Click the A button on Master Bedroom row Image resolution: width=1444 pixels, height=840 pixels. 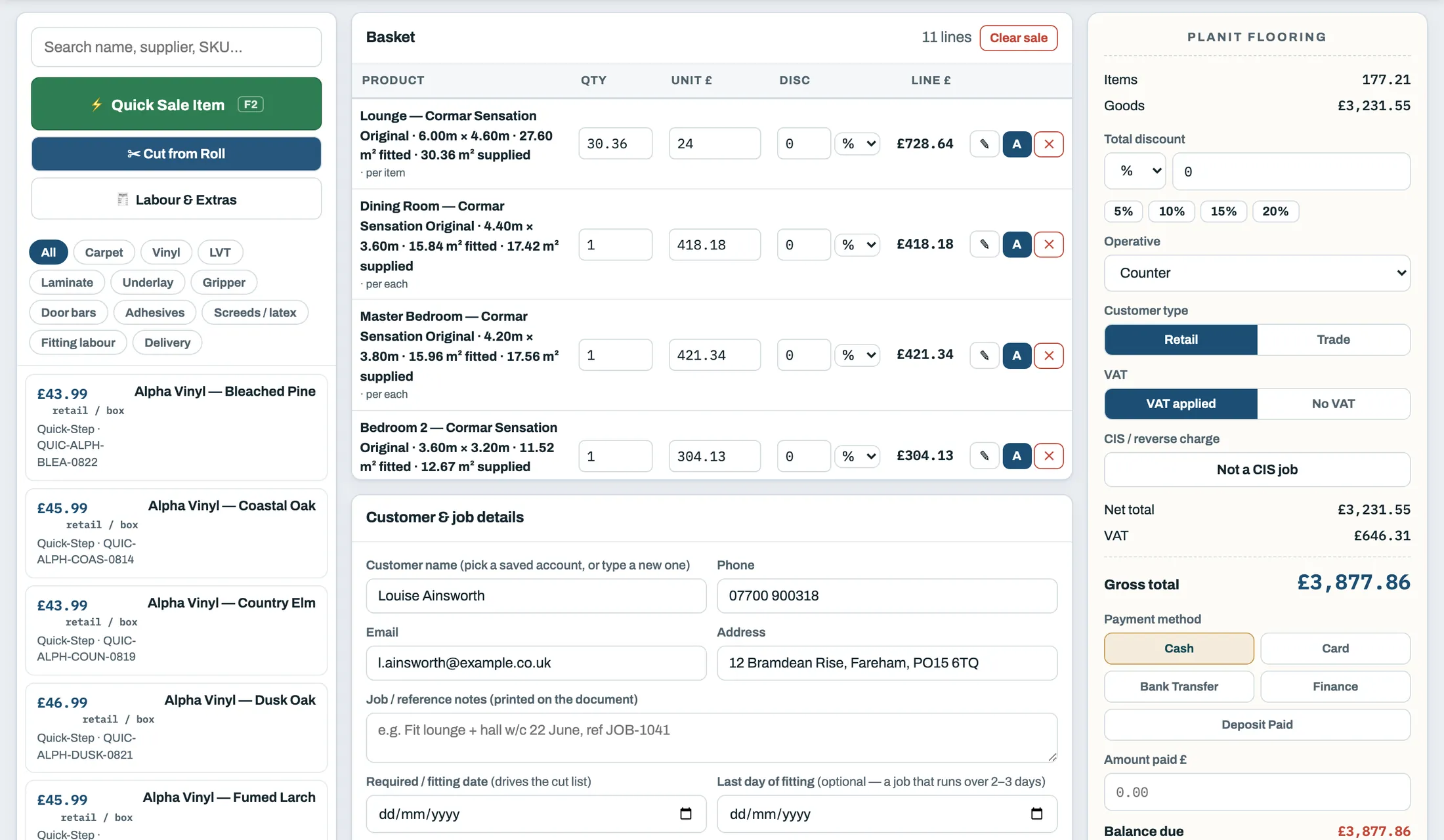point(1017,355)
